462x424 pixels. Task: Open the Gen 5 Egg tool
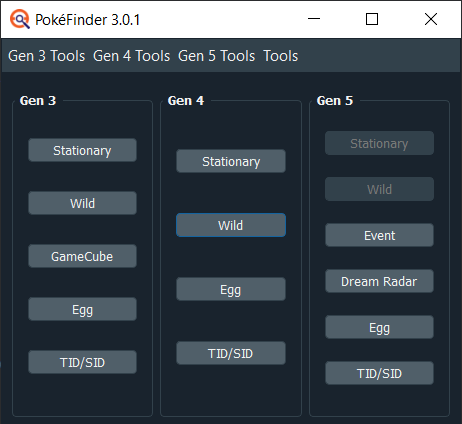(x=379, y=327)
